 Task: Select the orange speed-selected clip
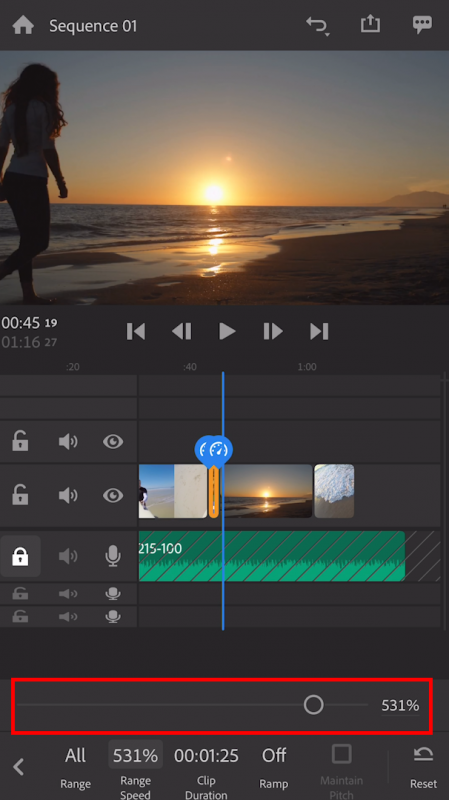214,492
